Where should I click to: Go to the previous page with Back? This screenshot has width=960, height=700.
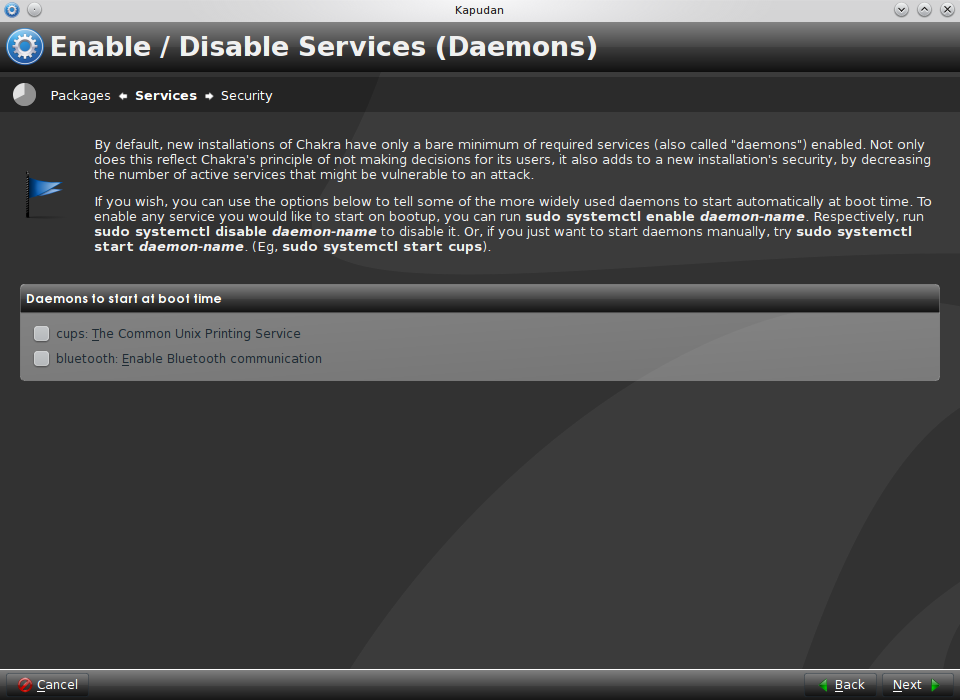point(841,685)
